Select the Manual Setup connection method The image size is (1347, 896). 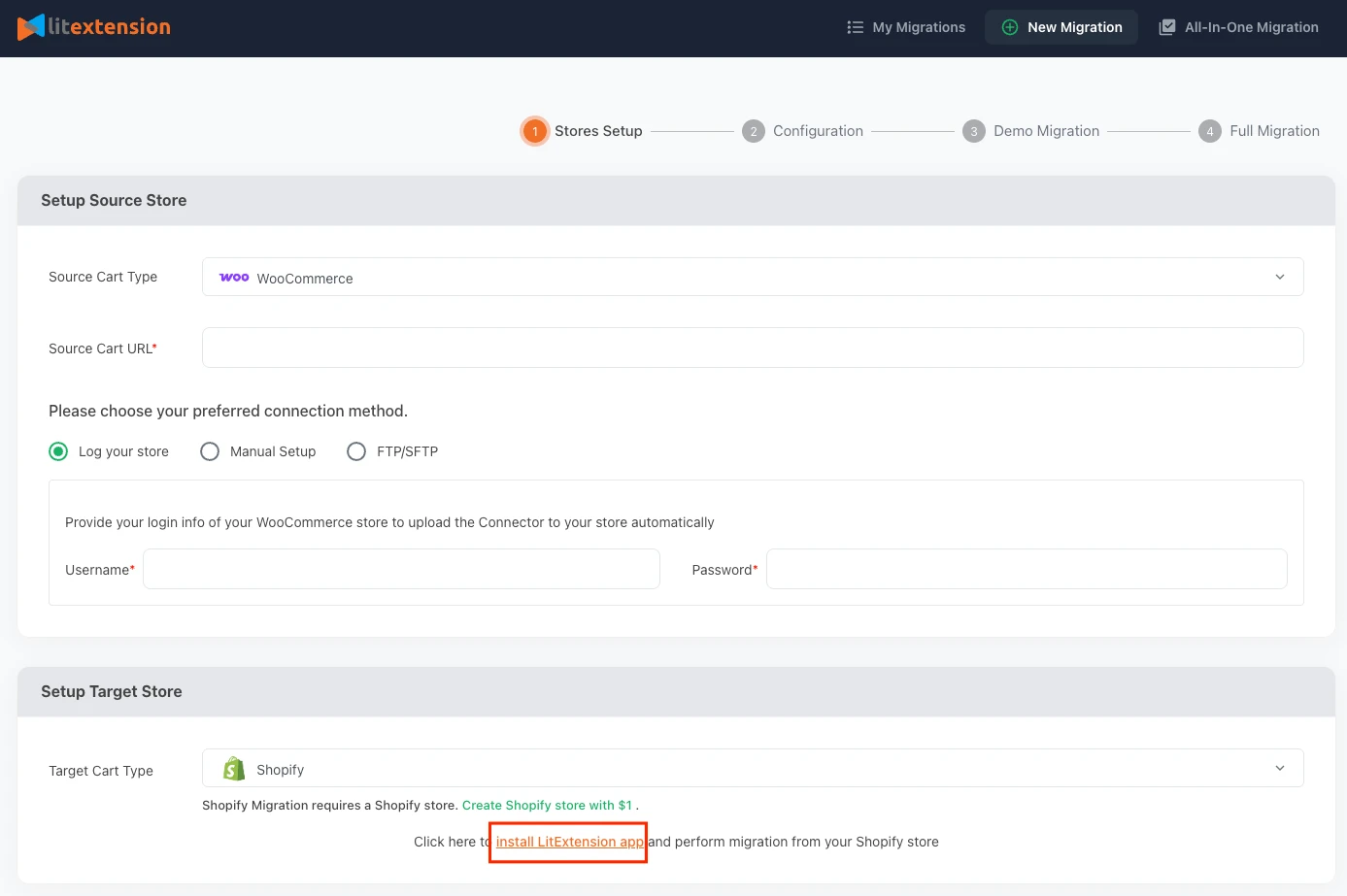[210, 450]
